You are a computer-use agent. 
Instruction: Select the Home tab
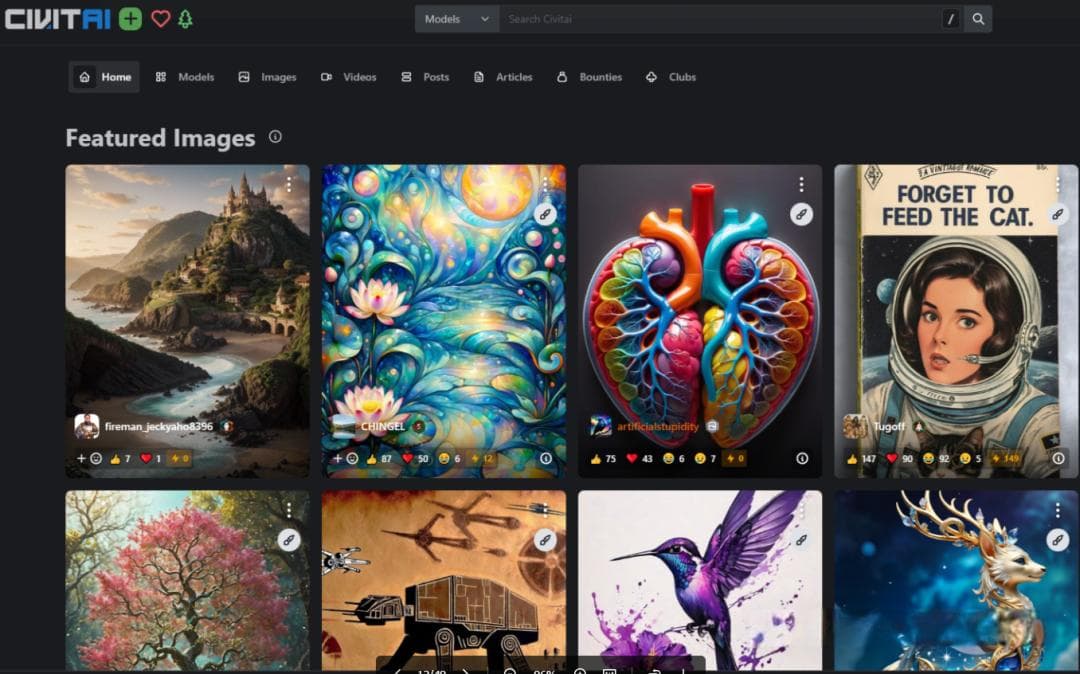coord(104,77)
